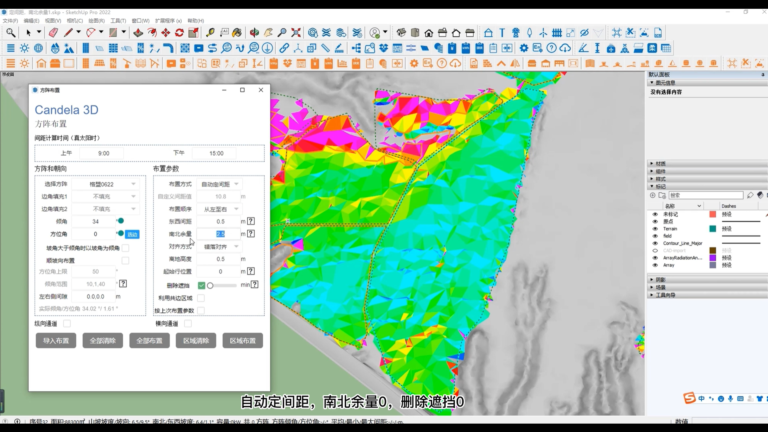
Task: Open the Extensions menu
Action: [168, 21]
